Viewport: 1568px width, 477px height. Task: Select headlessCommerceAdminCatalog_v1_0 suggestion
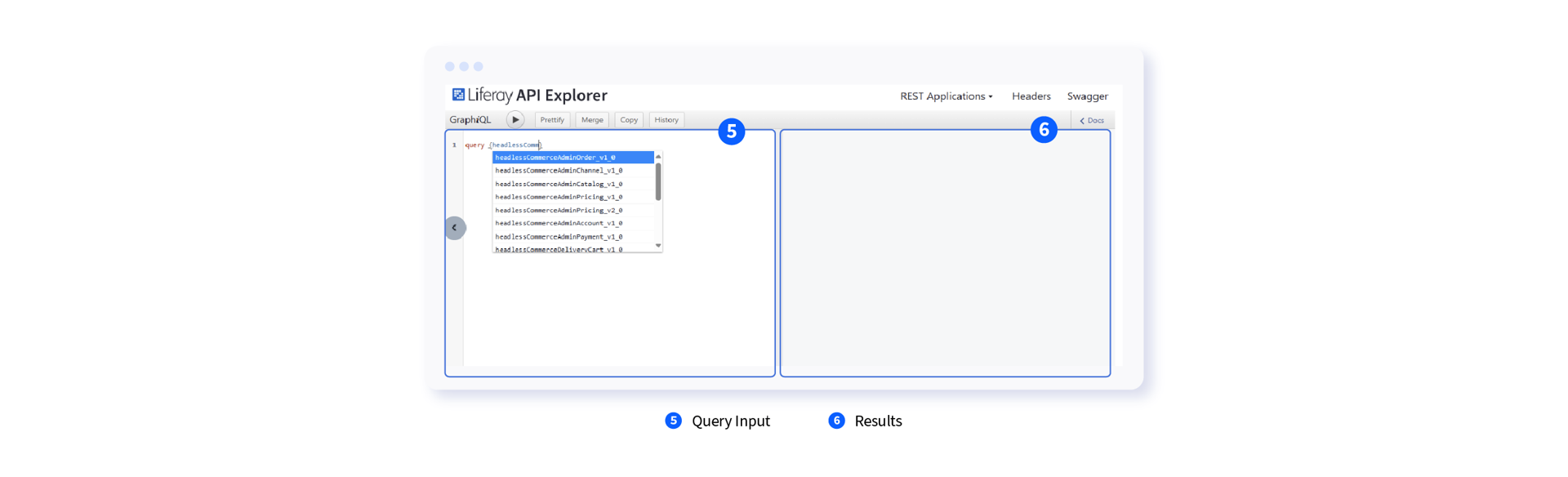(573, 184)
